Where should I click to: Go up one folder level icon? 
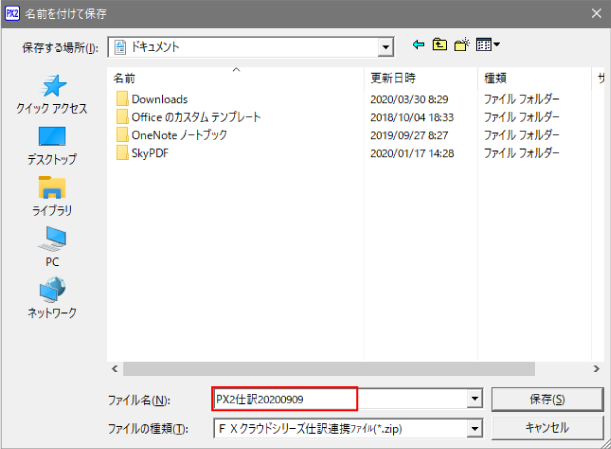440,45
